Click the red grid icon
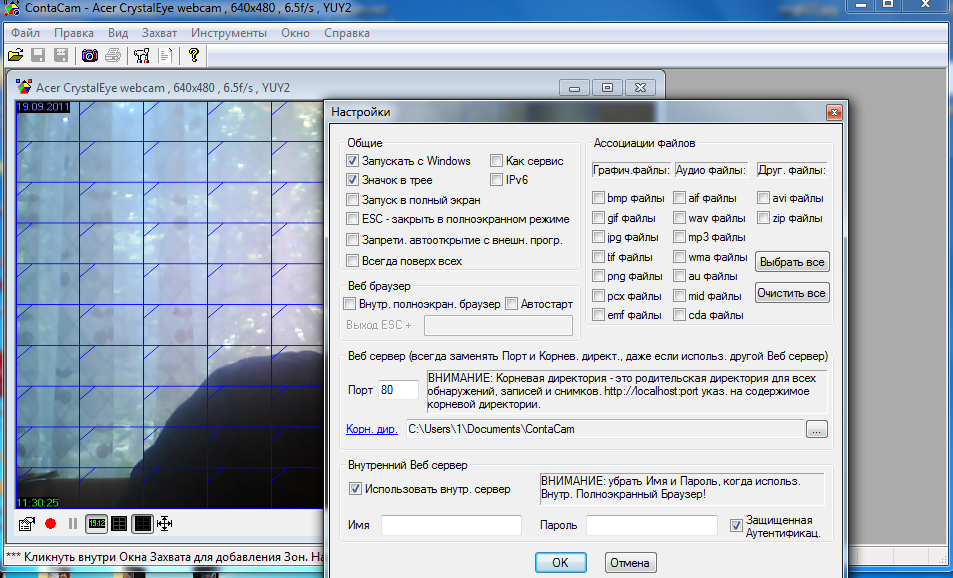This screenshot has height=578, width=953. tap(119, 523)
